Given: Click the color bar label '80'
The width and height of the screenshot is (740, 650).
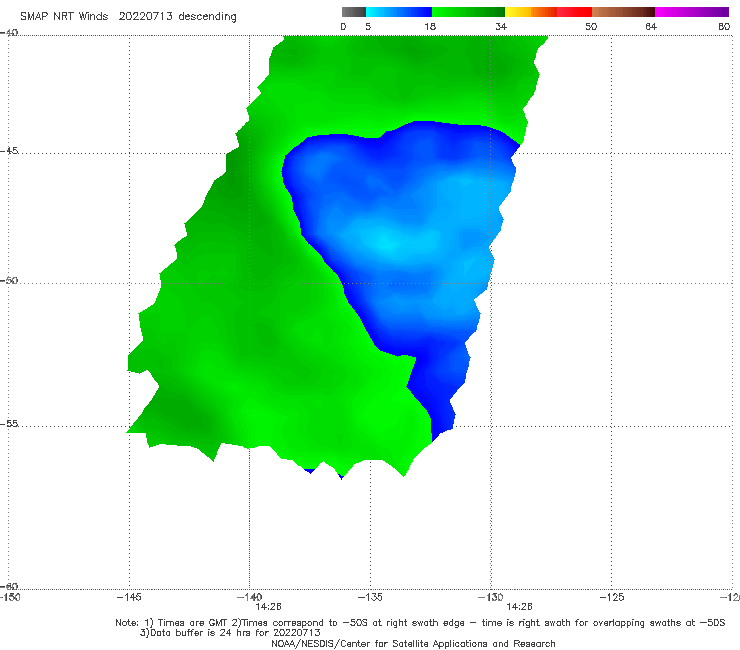Looking at the screenshot, I should click(724, 26).
